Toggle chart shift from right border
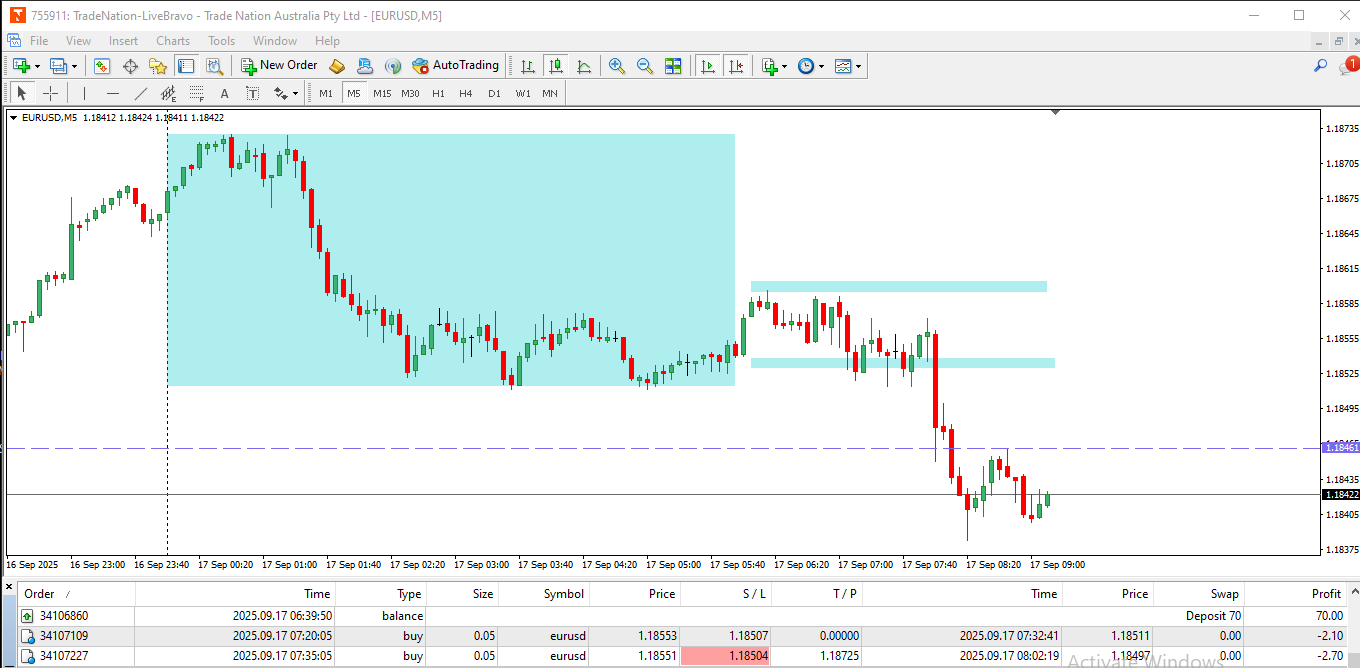The image size is (1360, 668). (x=736, y=66)
